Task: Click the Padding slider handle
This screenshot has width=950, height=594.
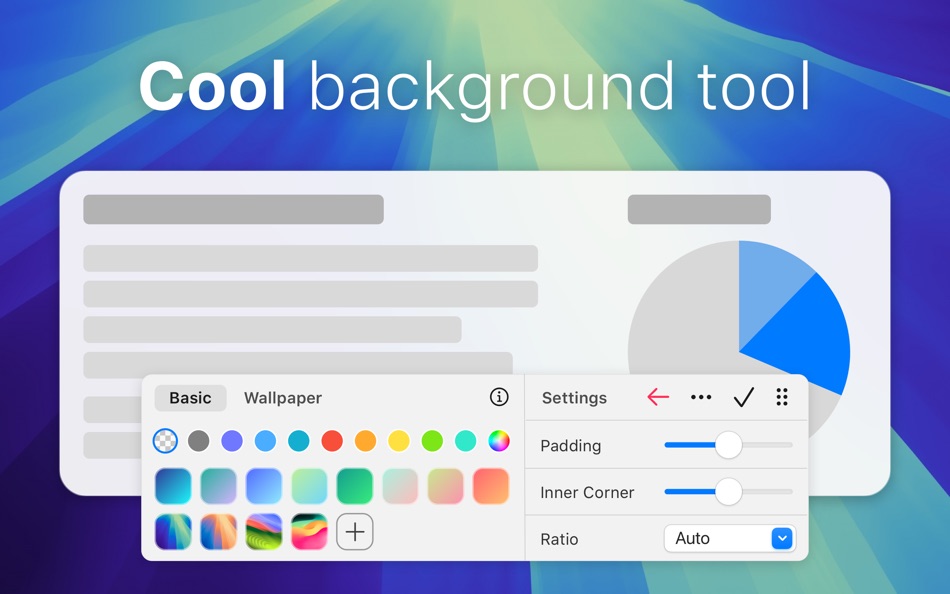Action: point(728,445)
